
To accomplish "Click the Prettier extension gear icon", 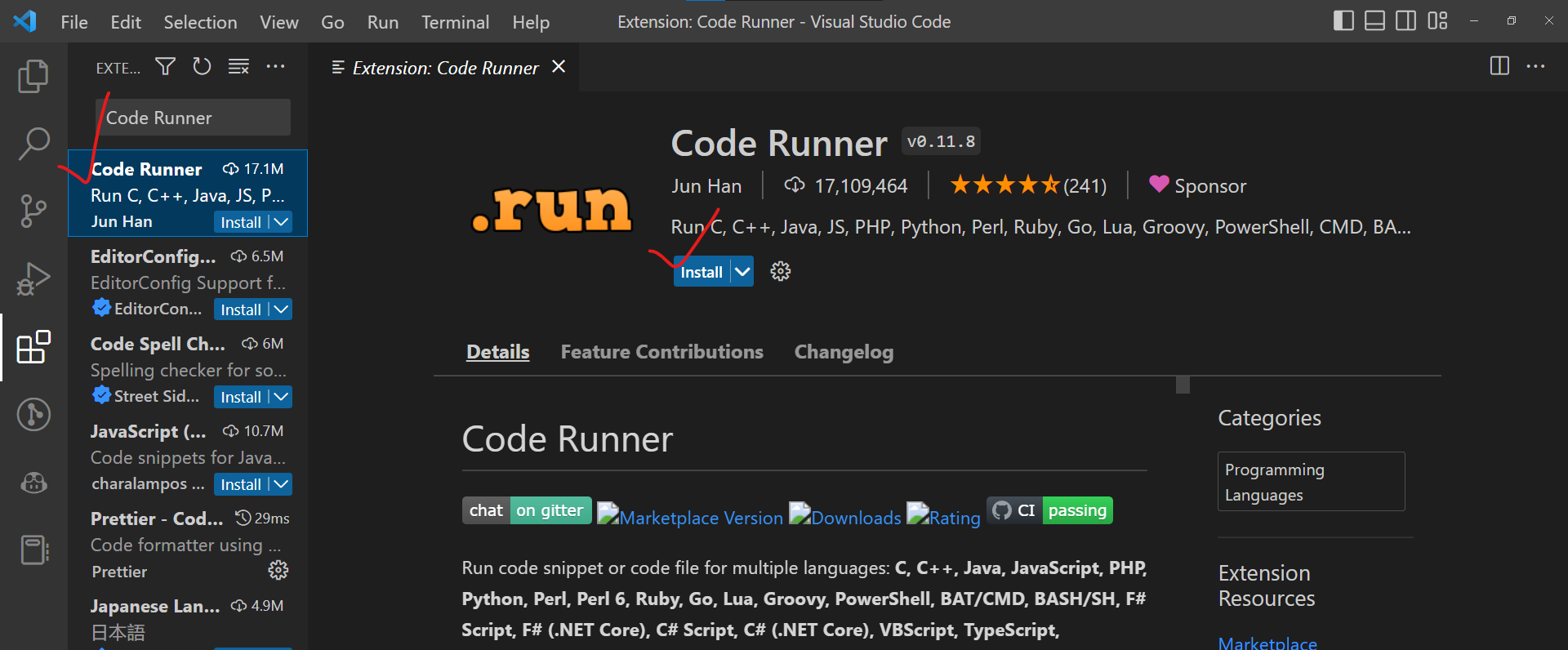I will point(278,570).
